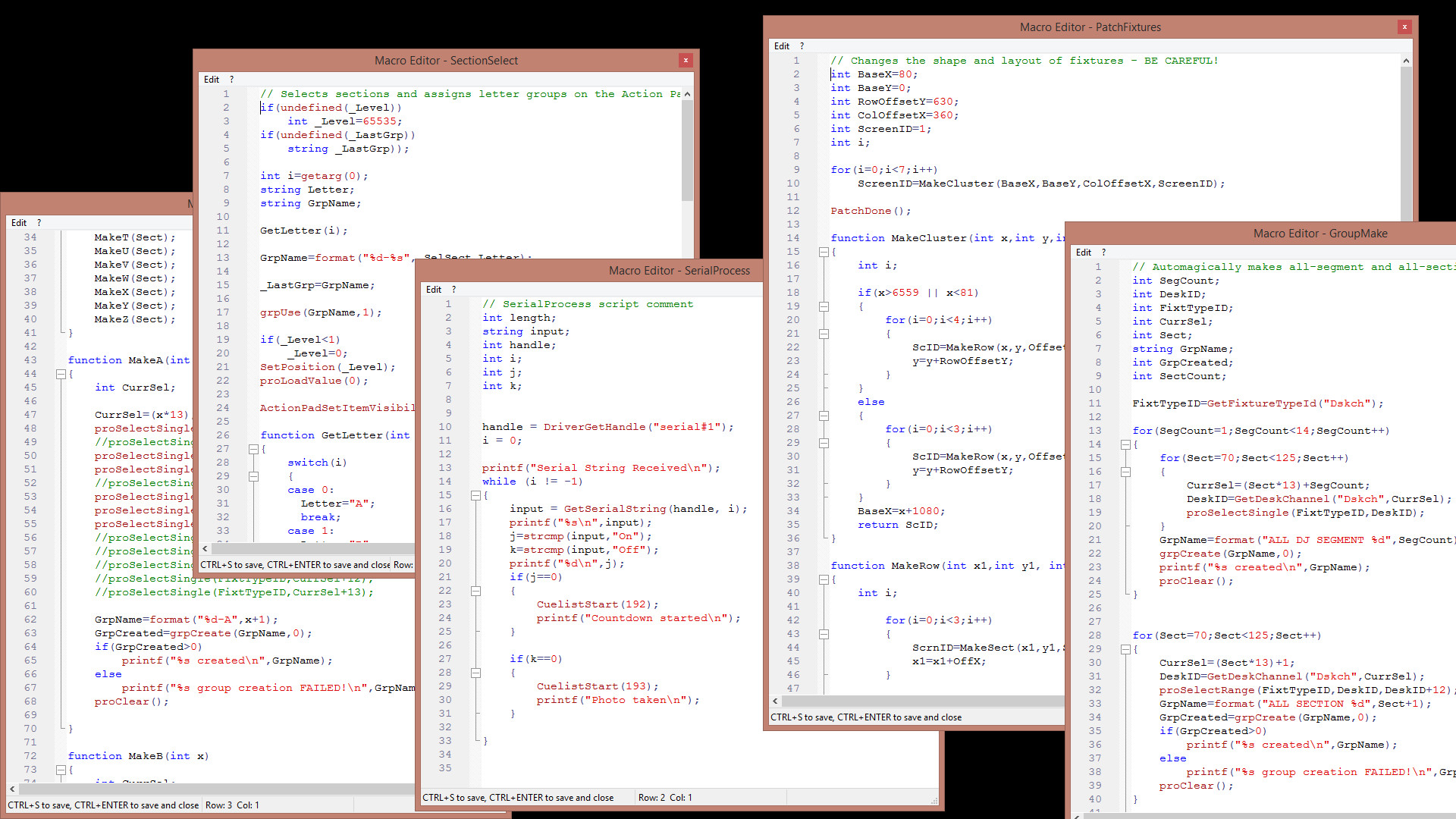Click scroll-left arrow in PatchFixtures horizontal scrollbar
The image size is (1456, 819).
pyautogui.click(x=775, y=701)
